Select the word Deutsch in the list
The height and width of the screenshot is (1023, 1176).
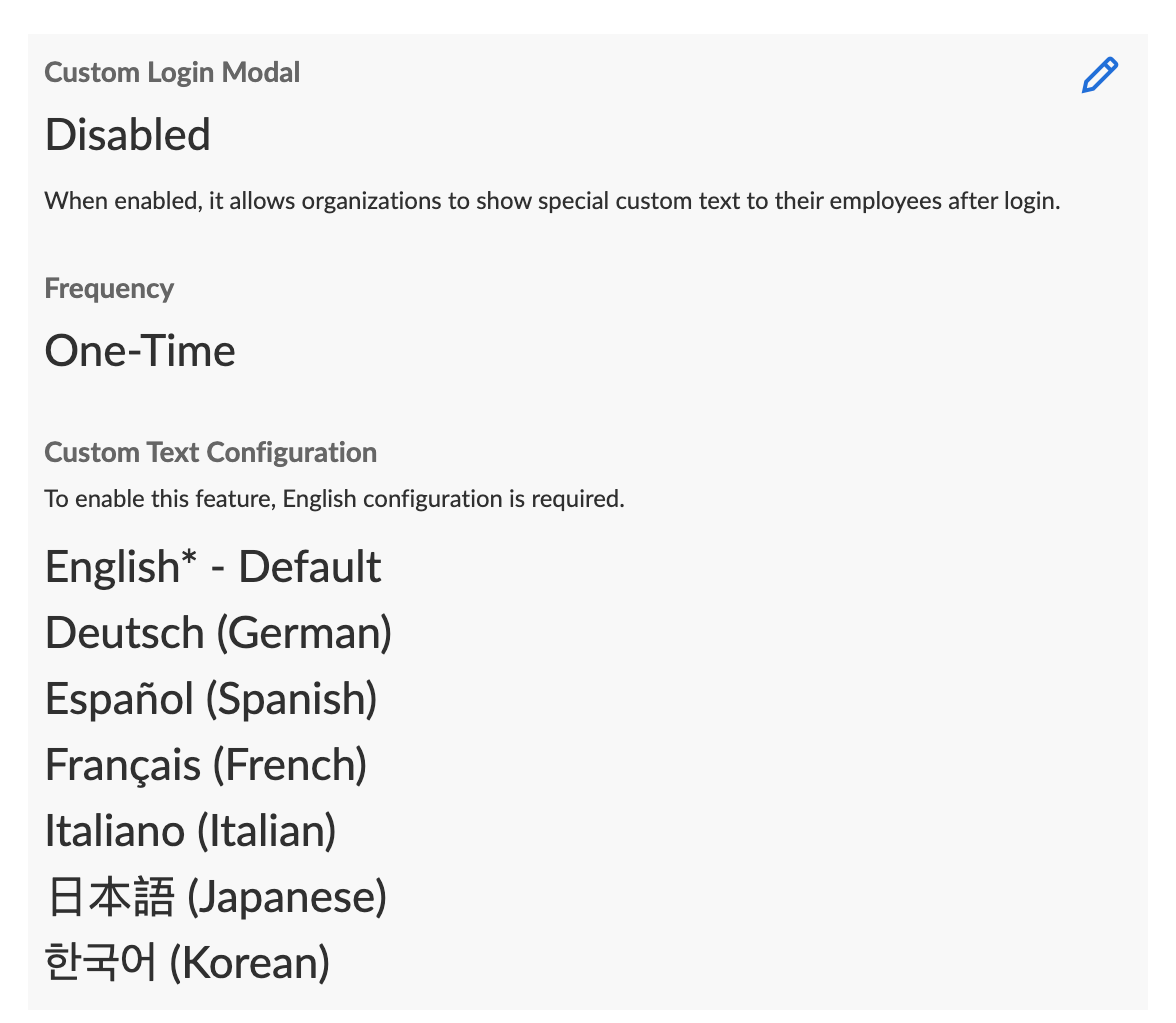click(x=124, y=633)
